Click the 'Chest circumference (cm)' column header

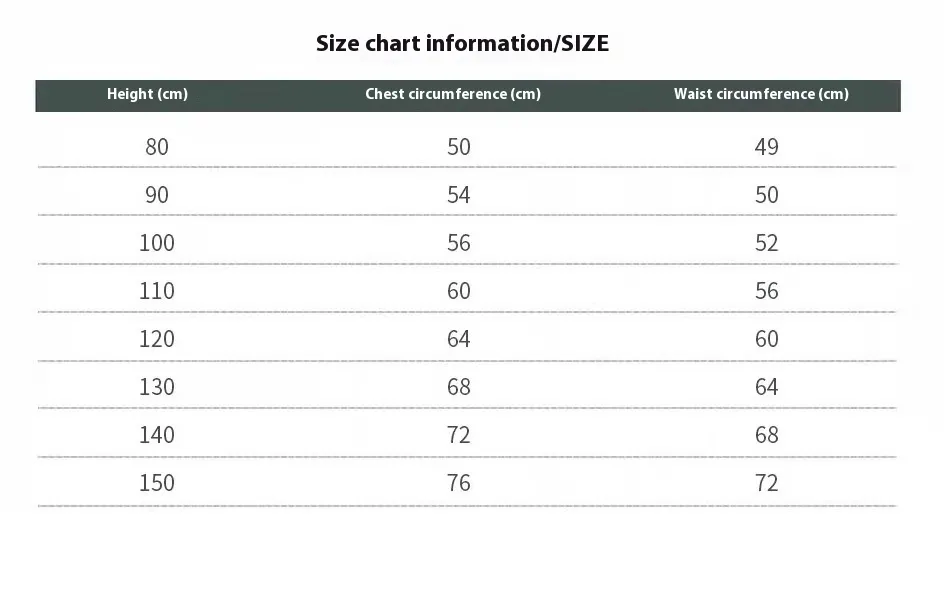[x=452, y=94]
